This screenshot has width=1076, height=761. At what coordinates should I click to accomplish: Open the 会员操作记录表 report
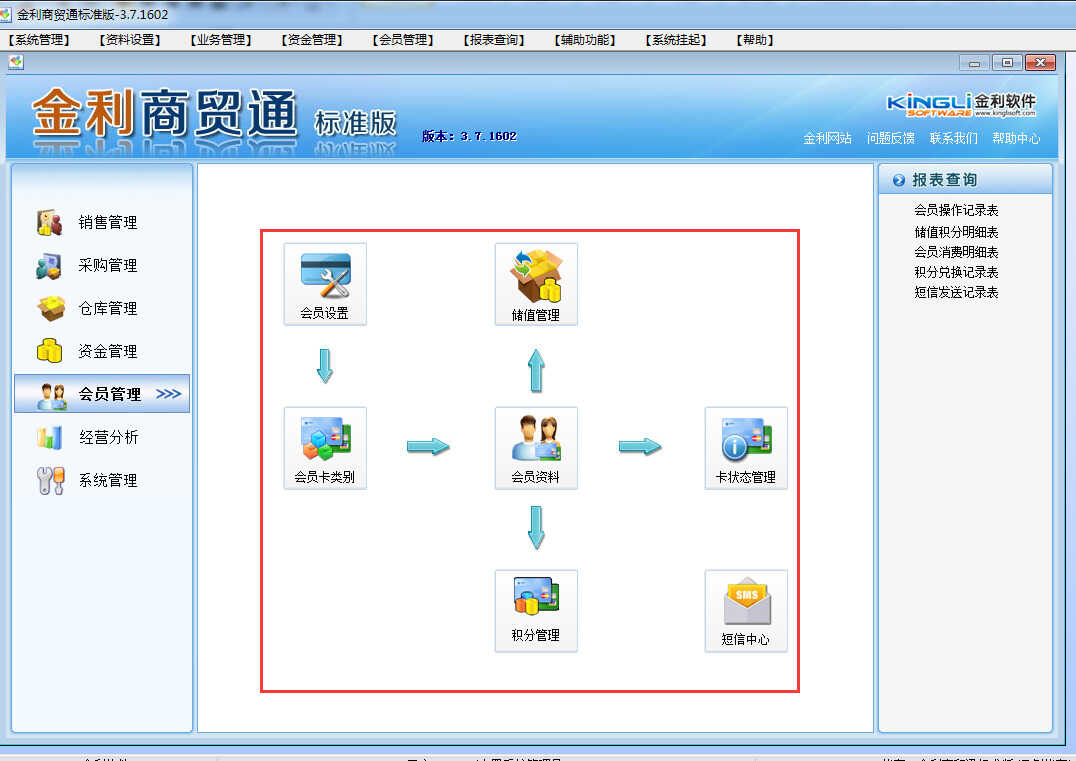956,210
